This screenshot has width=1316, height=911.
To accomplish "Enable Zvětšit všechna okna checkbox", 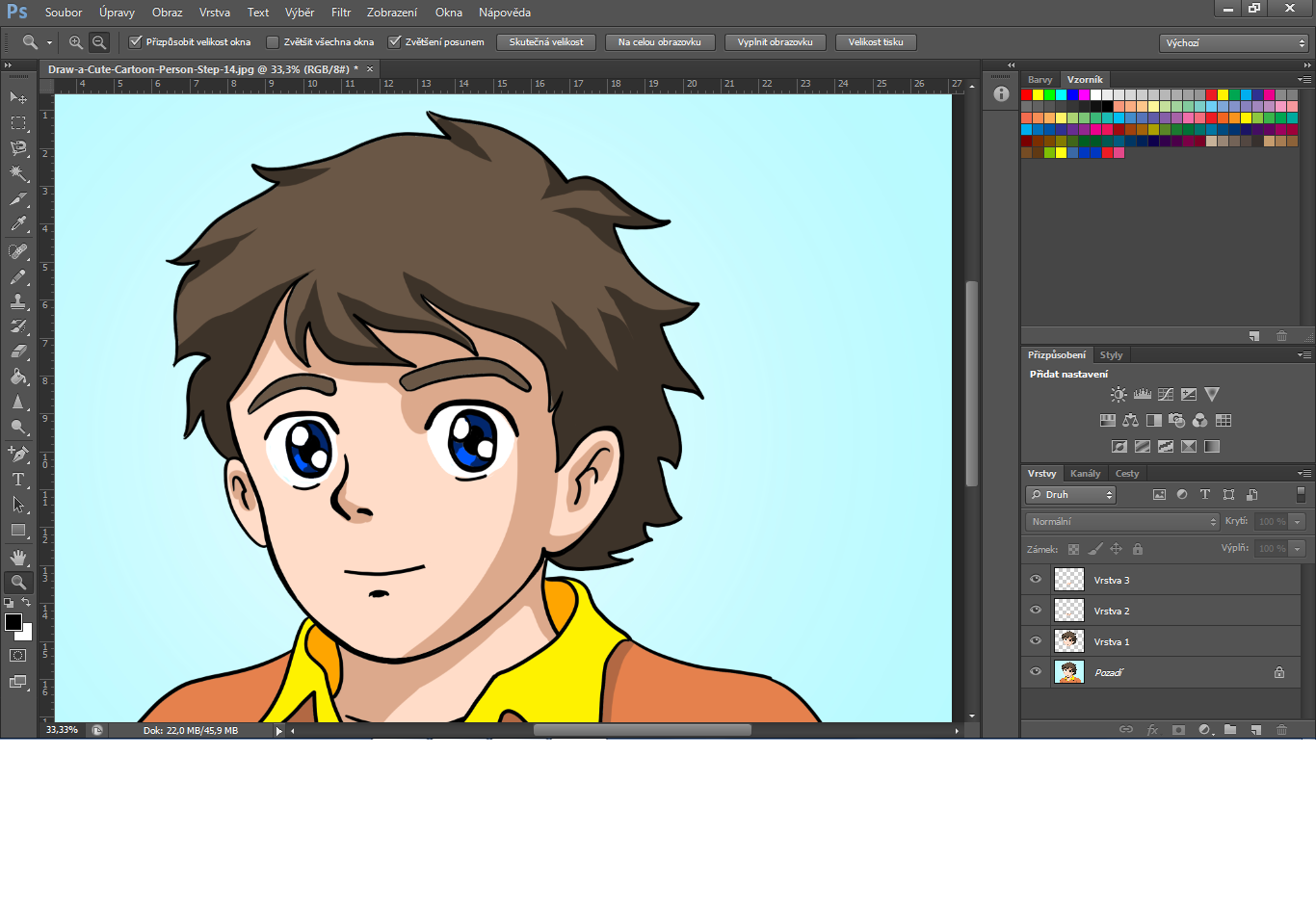I will (273, 42).
